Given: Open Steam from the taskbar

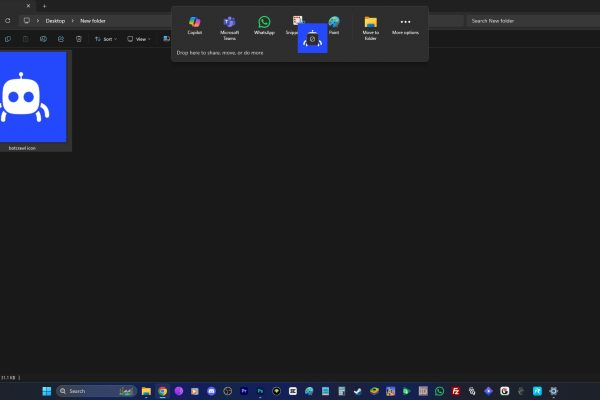Looking at the screenshot, I should coord(358,391).
